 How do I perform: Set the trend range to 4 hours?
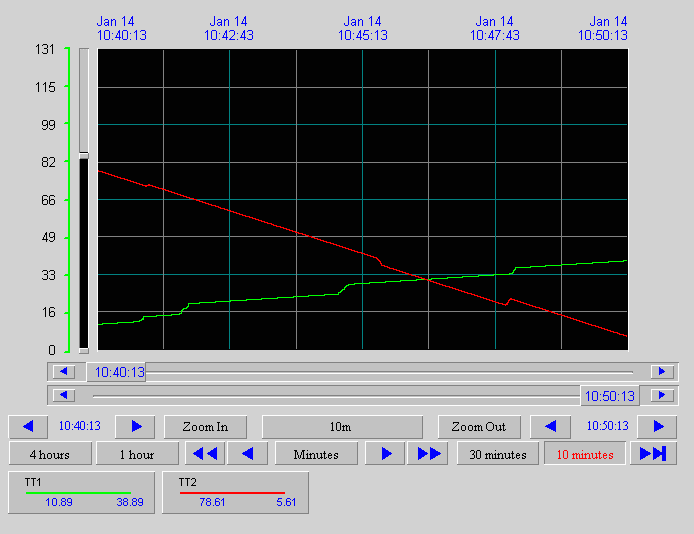point(50,454)
